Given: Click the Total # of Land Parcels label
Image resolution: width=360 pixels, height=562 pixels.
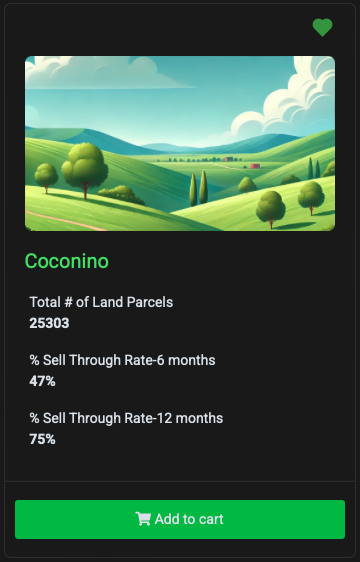Looking at the screenshot, I should click(x=101, y=302).
